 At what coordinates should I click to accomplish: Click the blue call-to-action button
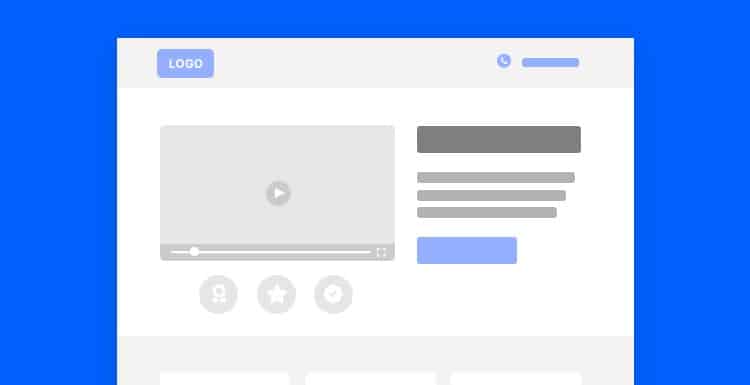pos(467,250)
